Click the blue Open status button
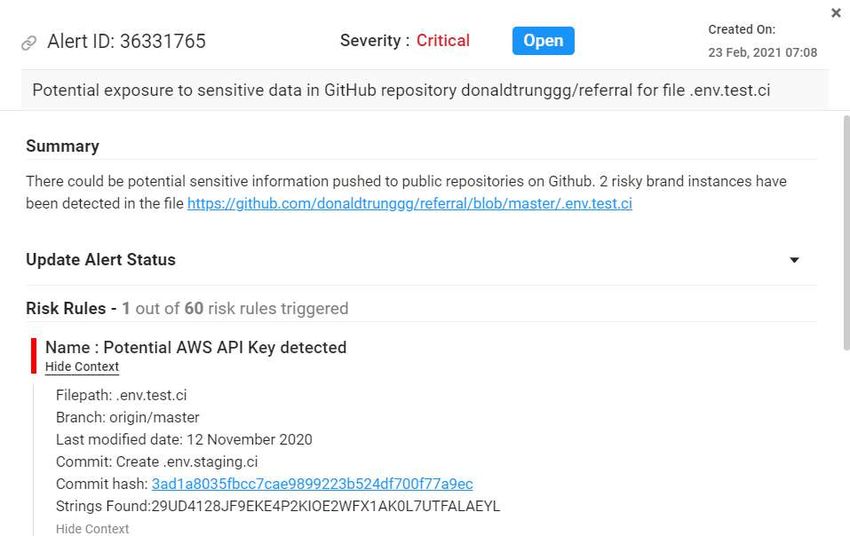This screenshot has height=536, width=850. tap(543, 41)
